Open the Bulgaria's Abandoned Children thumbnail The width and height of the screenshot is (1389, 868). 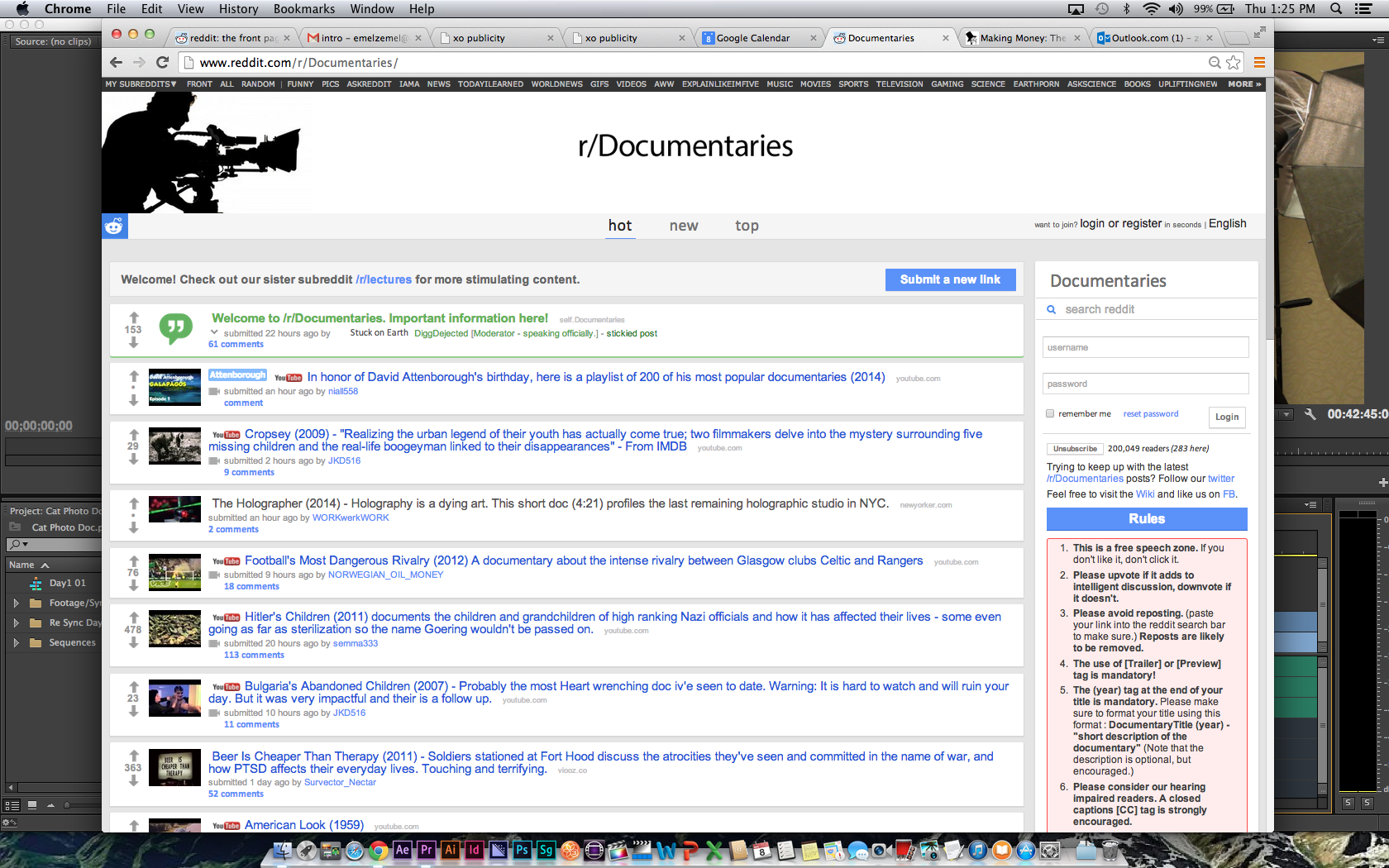pyautogui.click(x=174, y=698)
